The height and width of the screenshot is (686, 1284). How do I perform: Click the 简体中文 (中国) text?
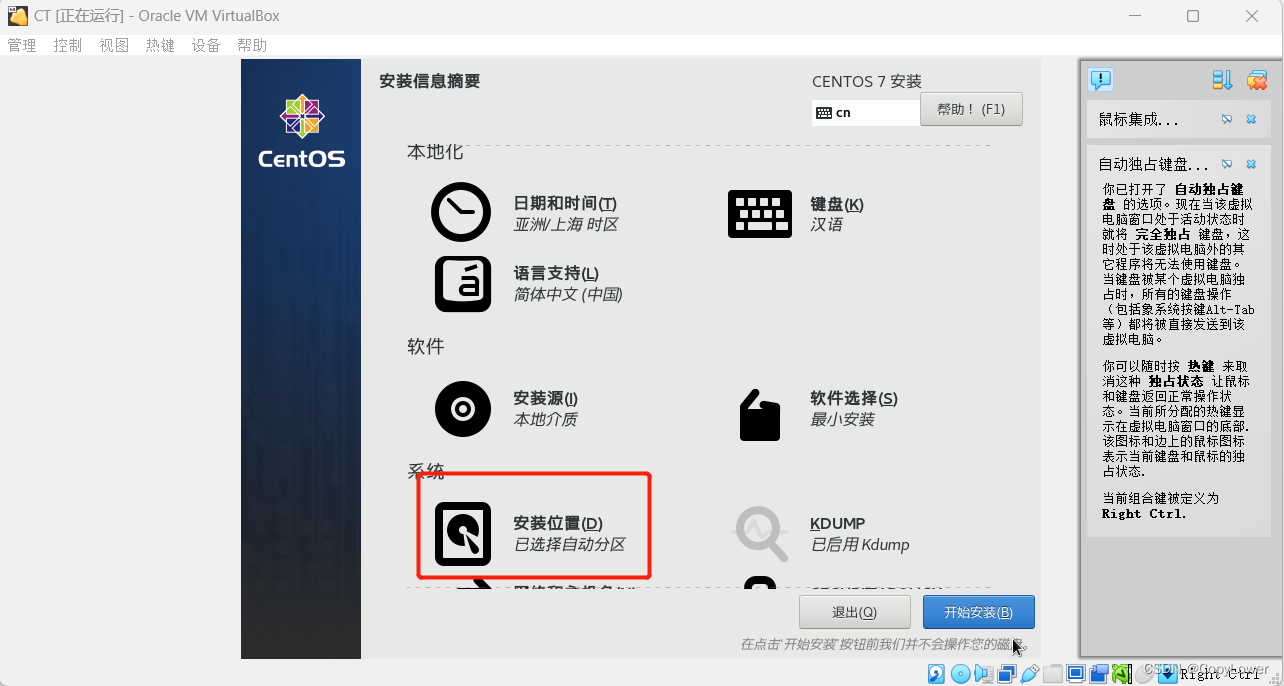(x=568, y=295)
